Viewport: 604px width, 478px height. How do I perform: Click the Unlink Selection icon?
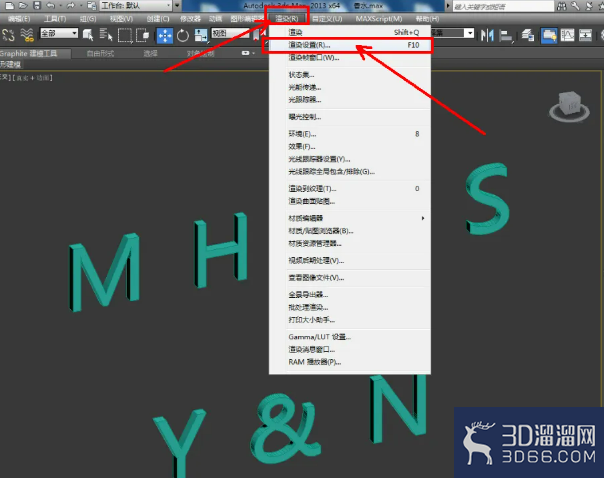click(8, 35)
